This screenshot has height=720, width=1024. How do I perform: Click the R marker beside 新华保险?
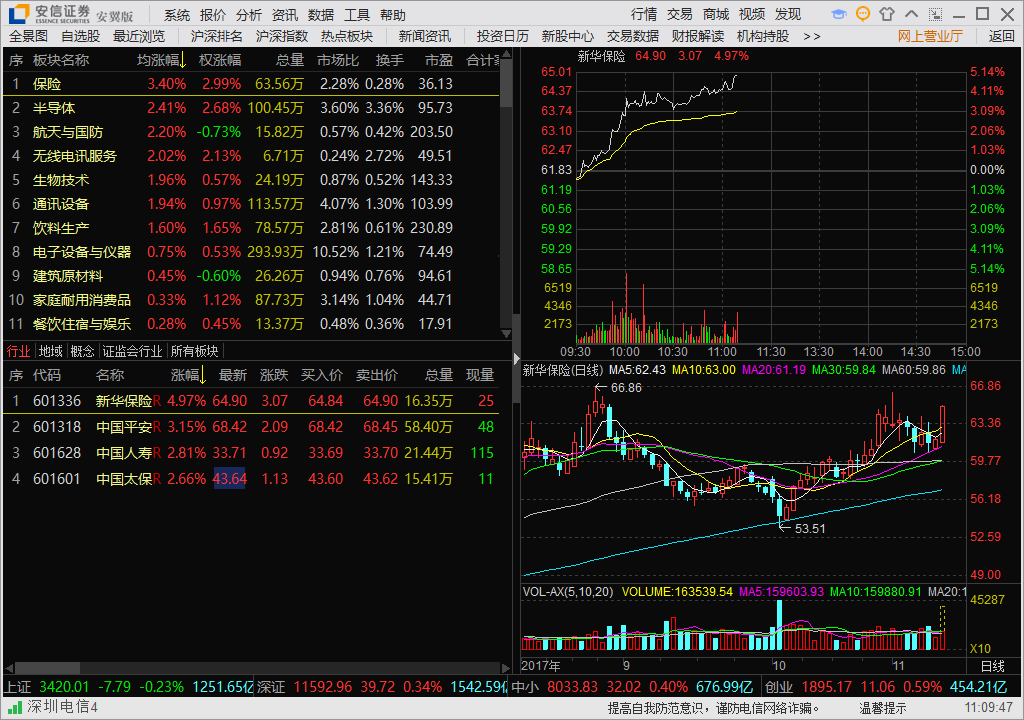(157, 401)
